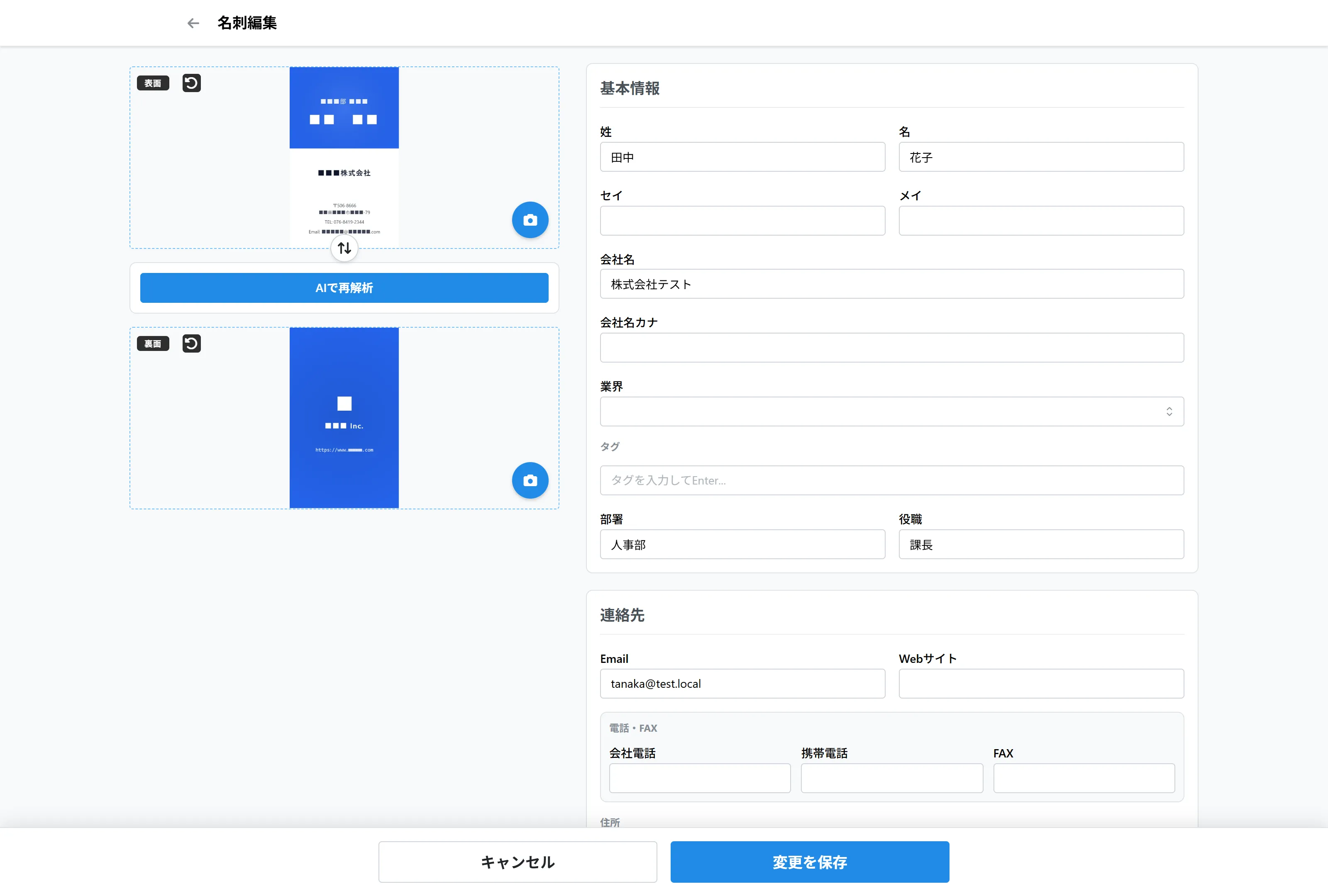The height and width of the screenshot is (896, 1328).
Task: Run AIで再解析 on the card
Action: pos(344,288)
